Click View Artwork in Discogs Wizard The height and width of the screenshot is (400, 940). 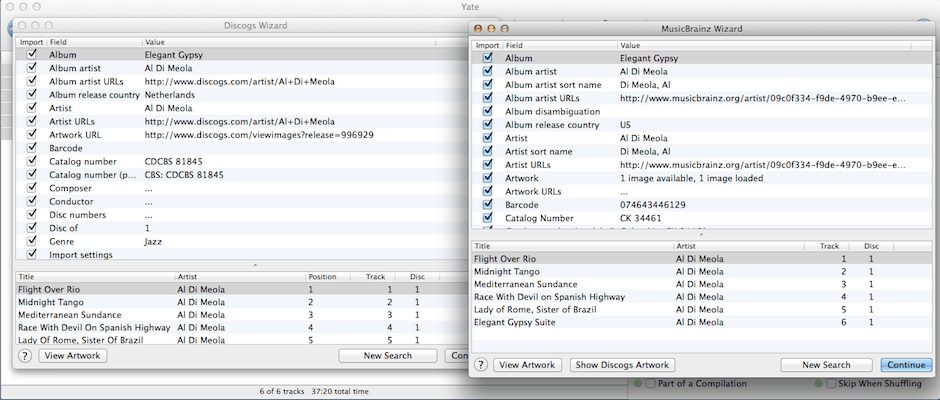[72, 356]
